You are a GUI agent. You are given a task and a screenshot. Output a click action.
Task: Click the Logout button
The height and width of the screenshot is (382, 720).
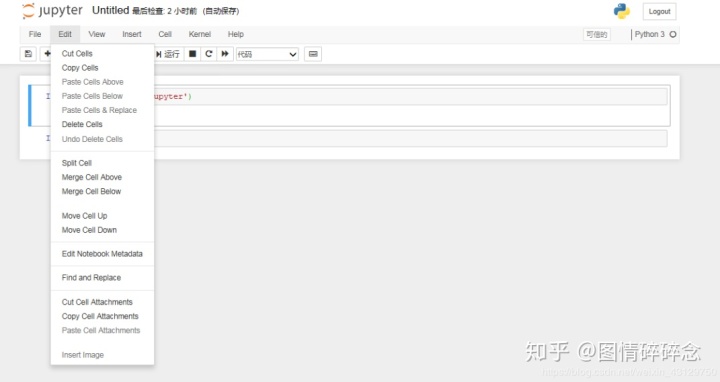click(659, 11)
